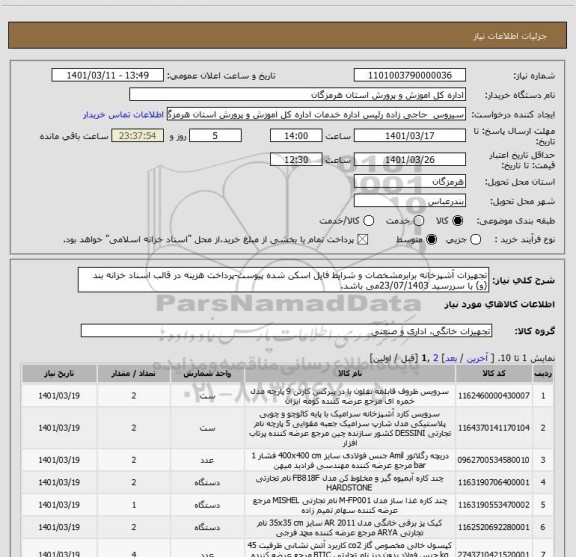The width and height of the screenshot is (576, 557).
Task: Click the 'واحد شمارش' column header
Action: coord(207,374)
